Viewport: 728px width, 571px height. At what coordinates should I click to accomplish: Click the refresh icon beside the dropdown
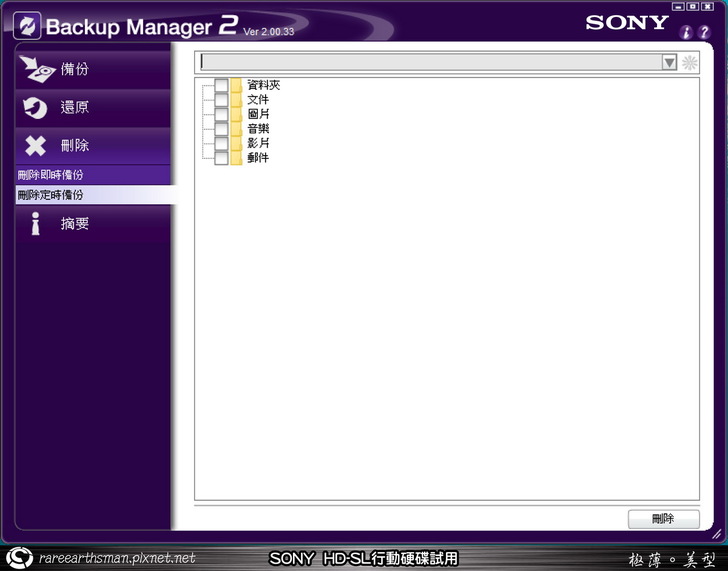click(689, 62)
